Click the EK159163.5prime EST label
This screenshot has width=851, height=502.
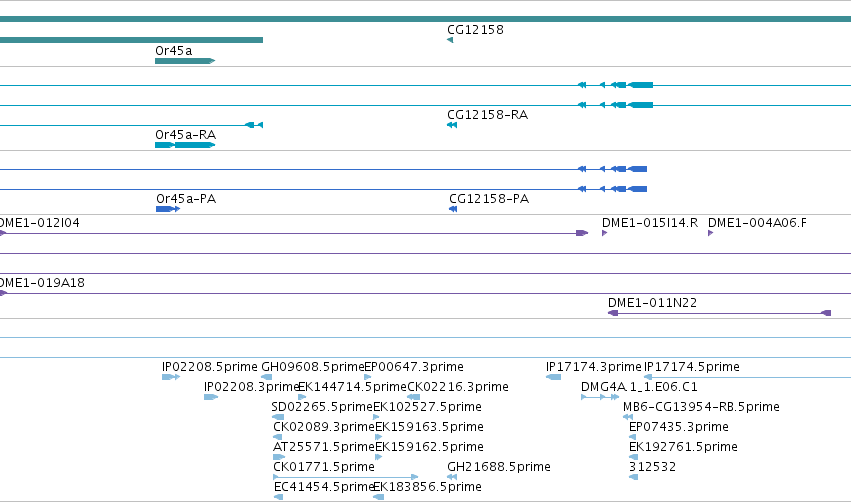[429, 427]
